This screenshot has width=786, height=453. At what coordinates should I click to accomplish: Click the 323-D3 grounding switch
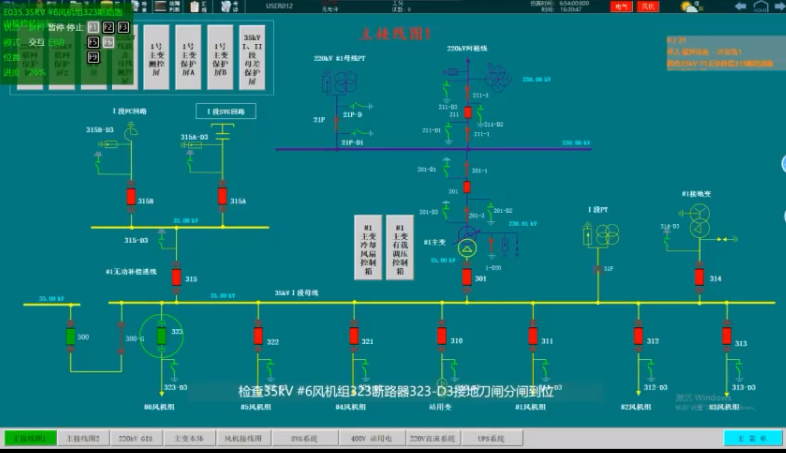(174, 370)
